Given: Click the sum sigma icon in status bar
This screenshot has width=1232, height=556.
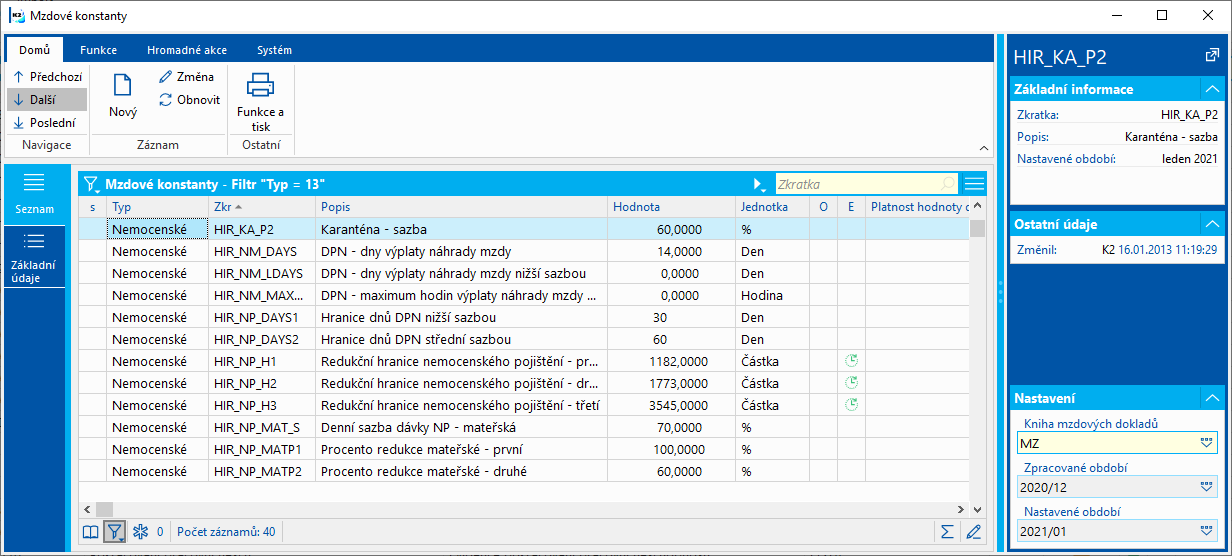Looking at the screenshot, I should (947, 531).
